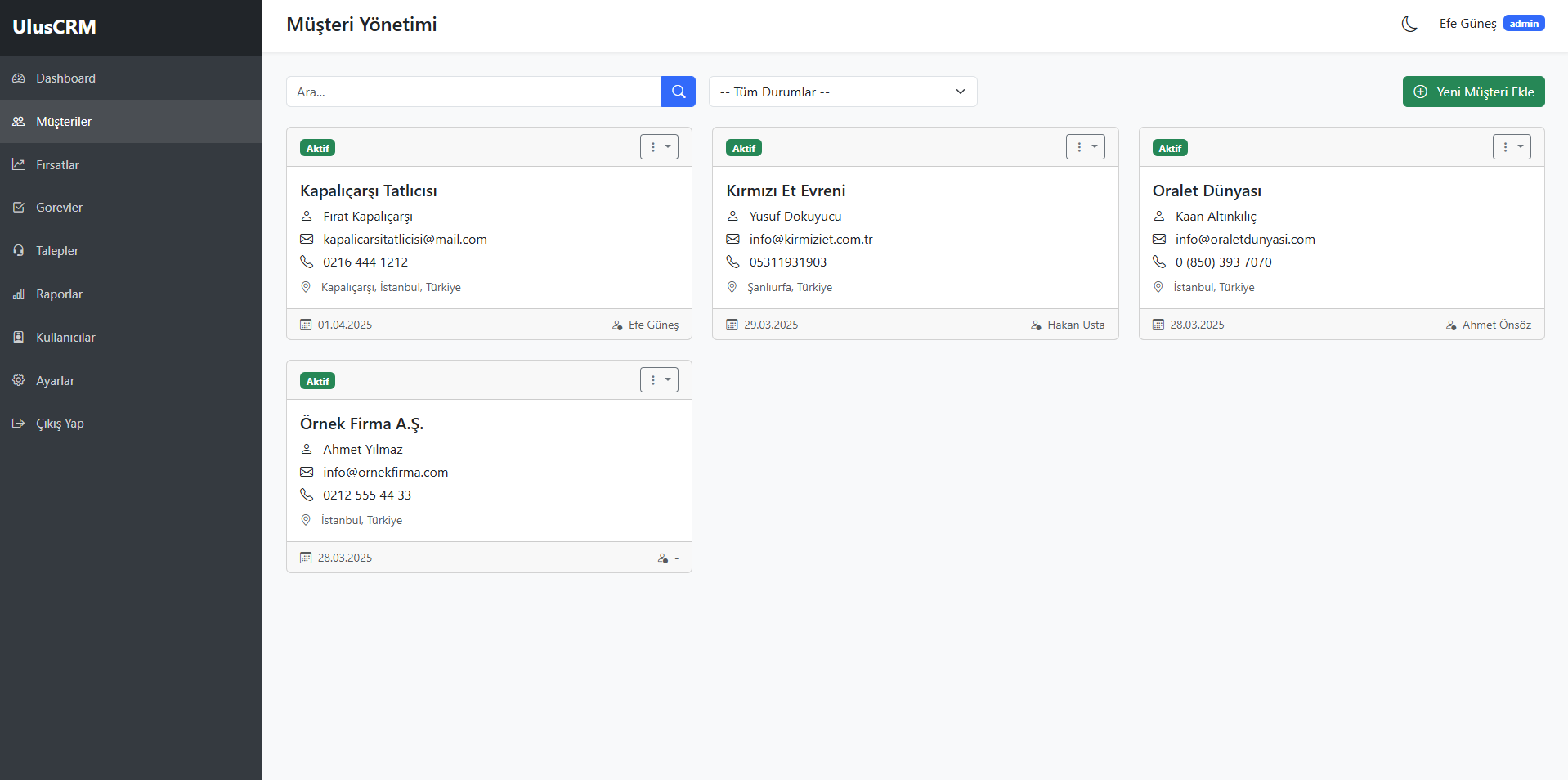The height and width of the screenshot is (780, 1568).
Task: Open Fırsatlar from the sidebar
Action: (x=57, y=165)
